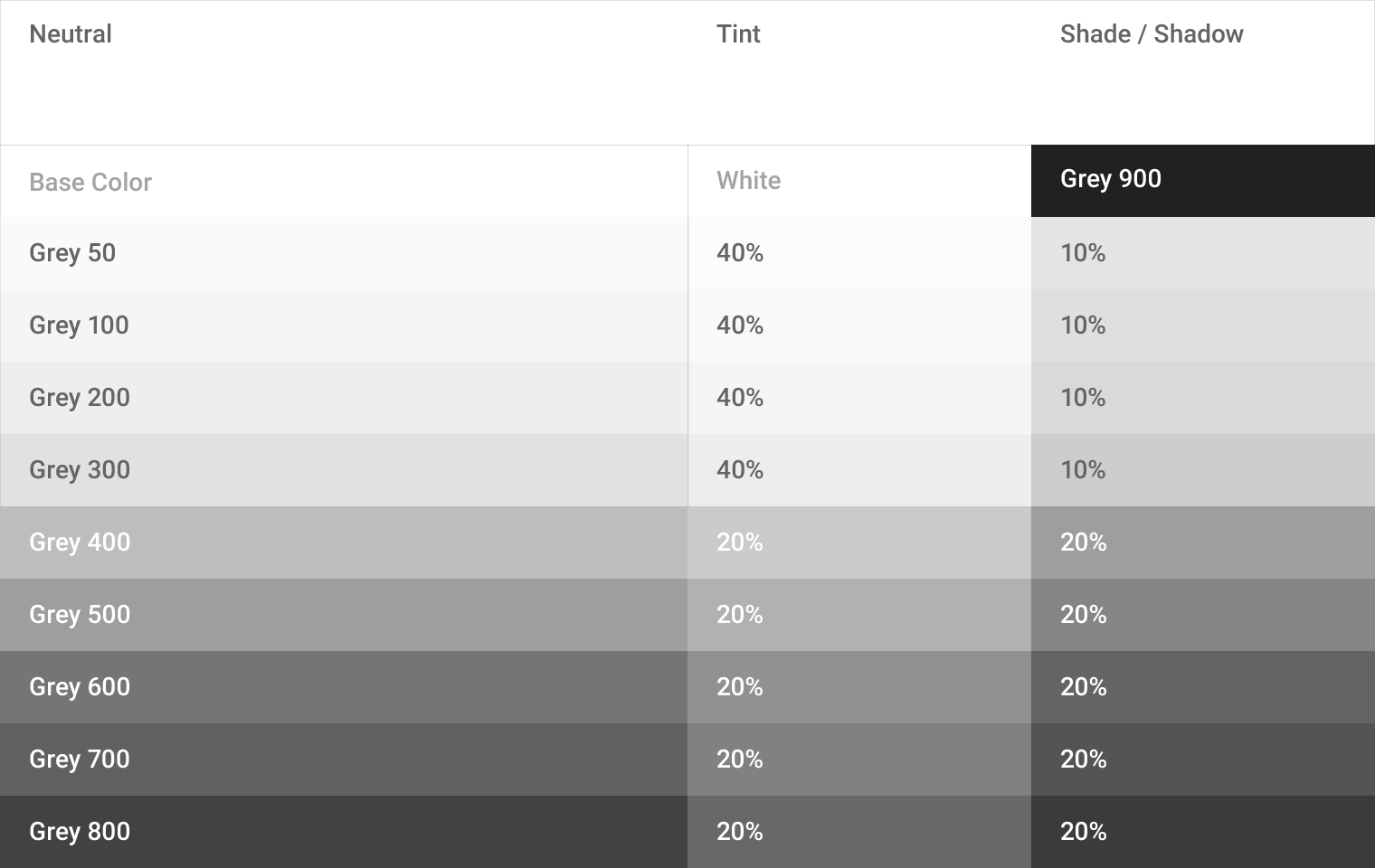Click the 20% shade swatch in Grey 800 row
This screenshot has width=1375, height=868.
[x=1202, y=832]
